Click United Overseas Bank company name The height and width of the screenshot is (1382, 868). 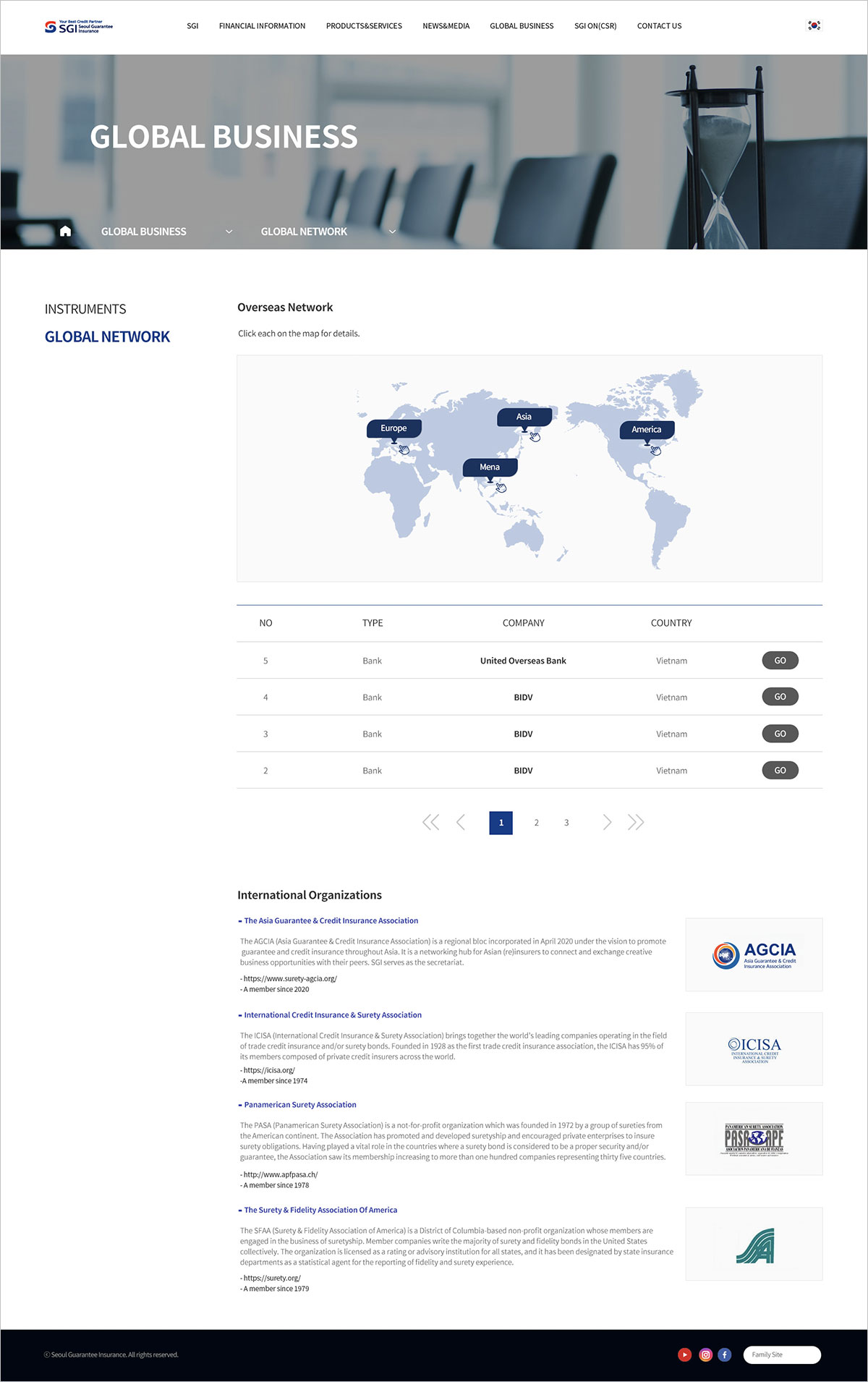click(523, 661)
